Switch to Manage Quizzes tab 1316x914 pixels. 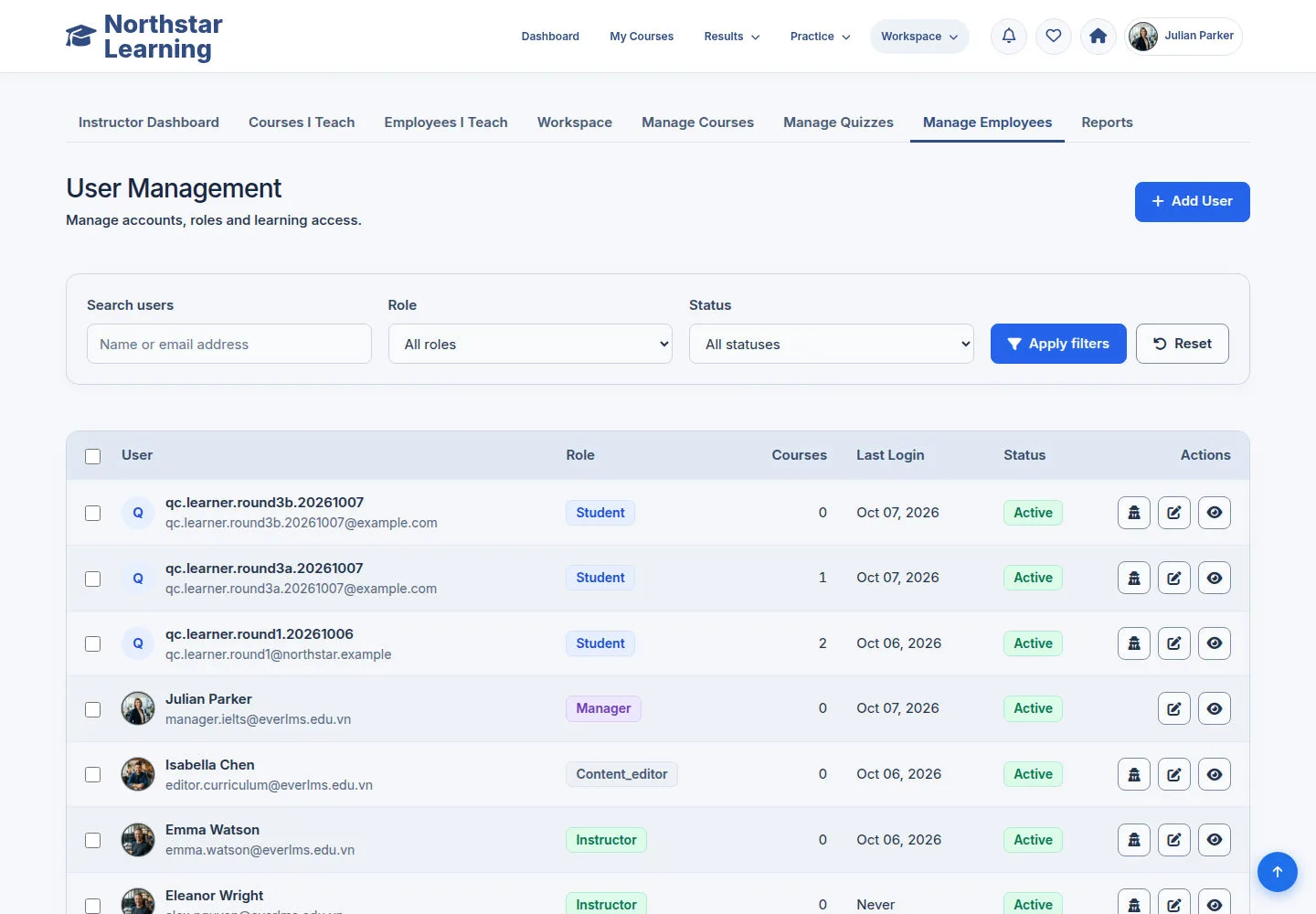pos(838,122)
